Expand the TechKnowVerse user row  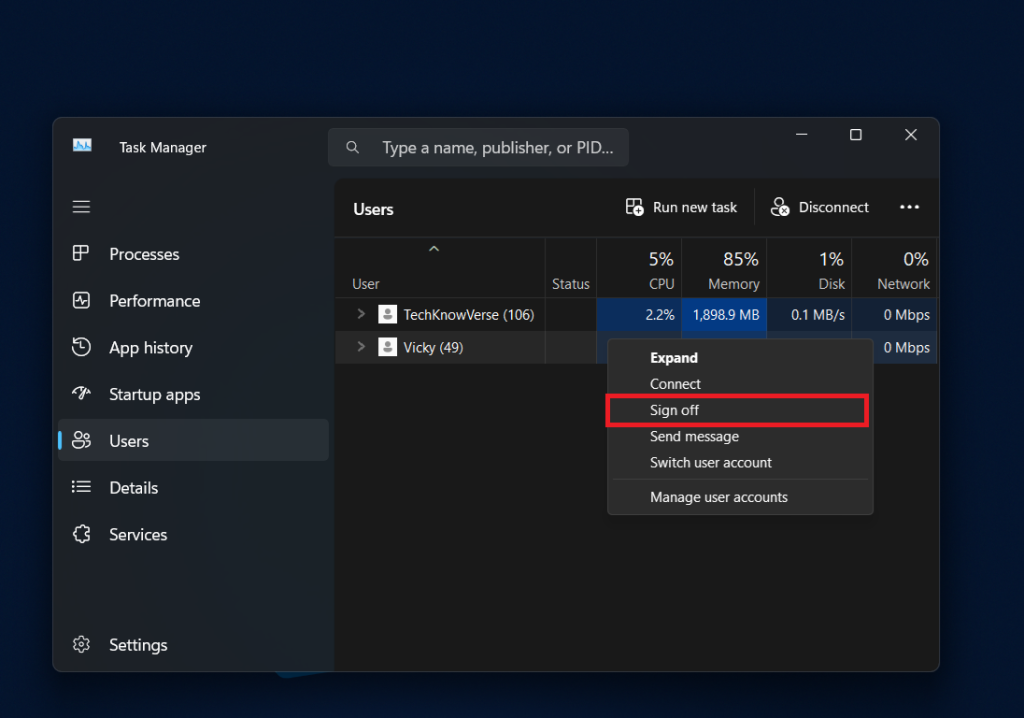click(362, 315)
